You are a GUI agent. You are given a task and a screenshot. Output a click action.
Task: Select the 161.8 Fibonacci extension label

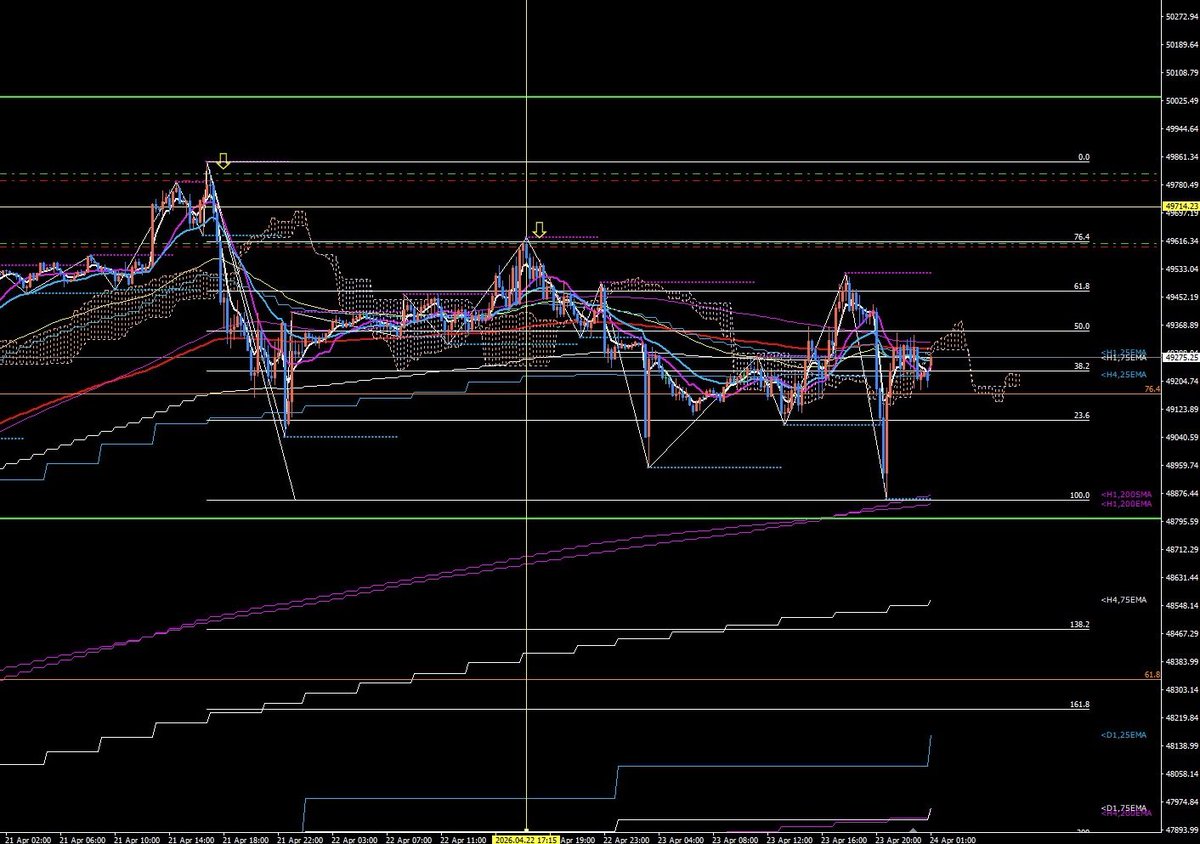pyautogui.click(x=1080, y=704)
